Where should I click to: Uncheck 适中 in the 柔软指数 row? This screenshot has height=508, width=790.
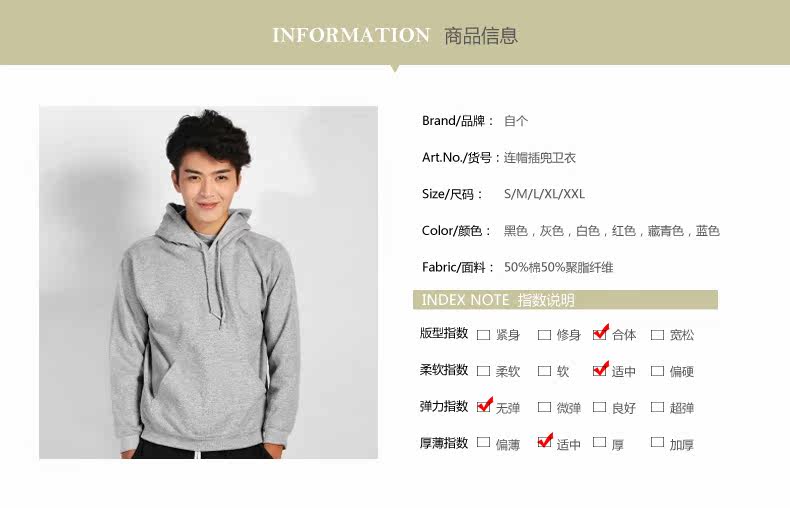click(x=600, y=370)
